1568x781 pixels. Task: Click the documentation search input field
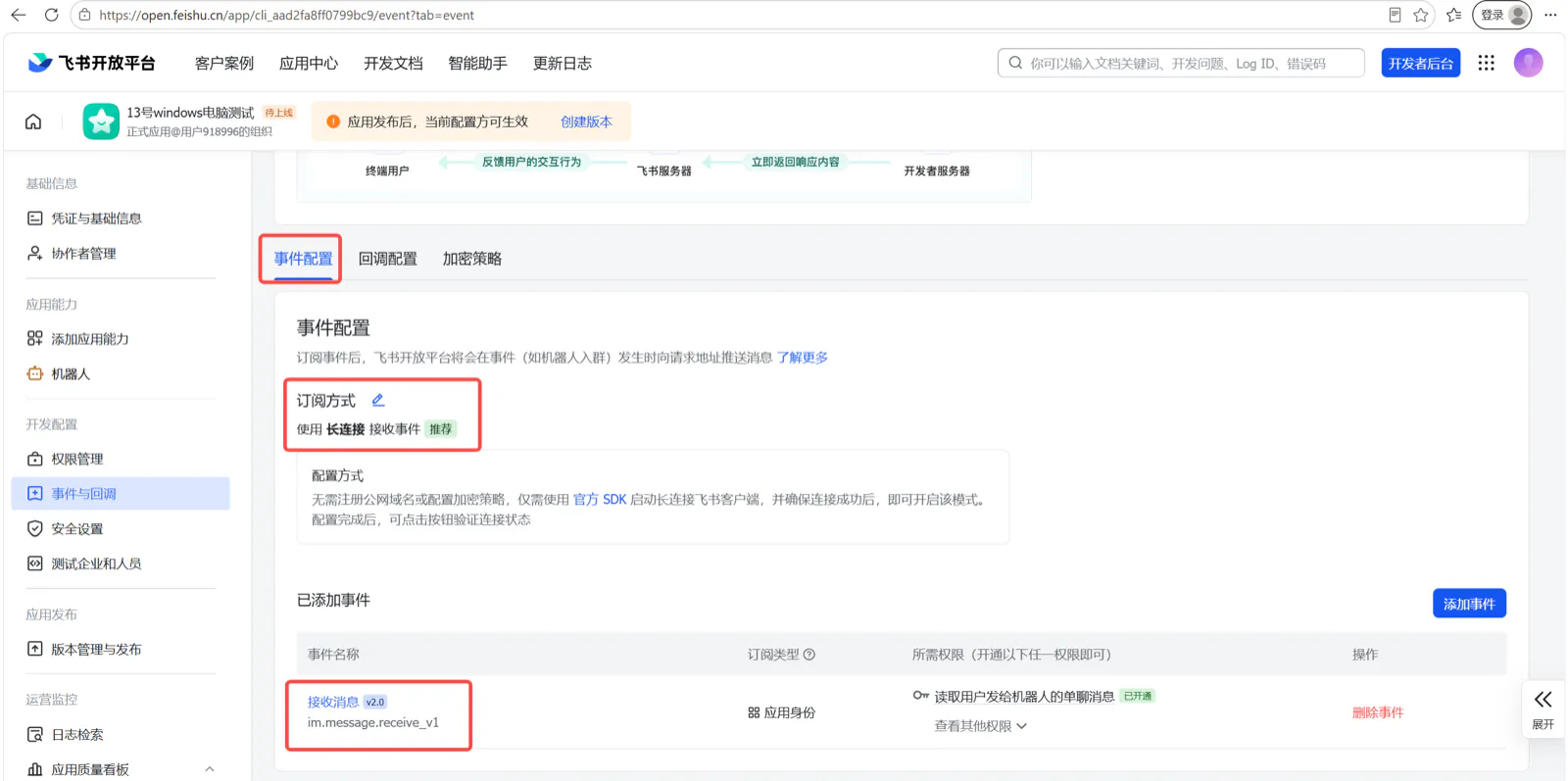[x=1181, y=63]
